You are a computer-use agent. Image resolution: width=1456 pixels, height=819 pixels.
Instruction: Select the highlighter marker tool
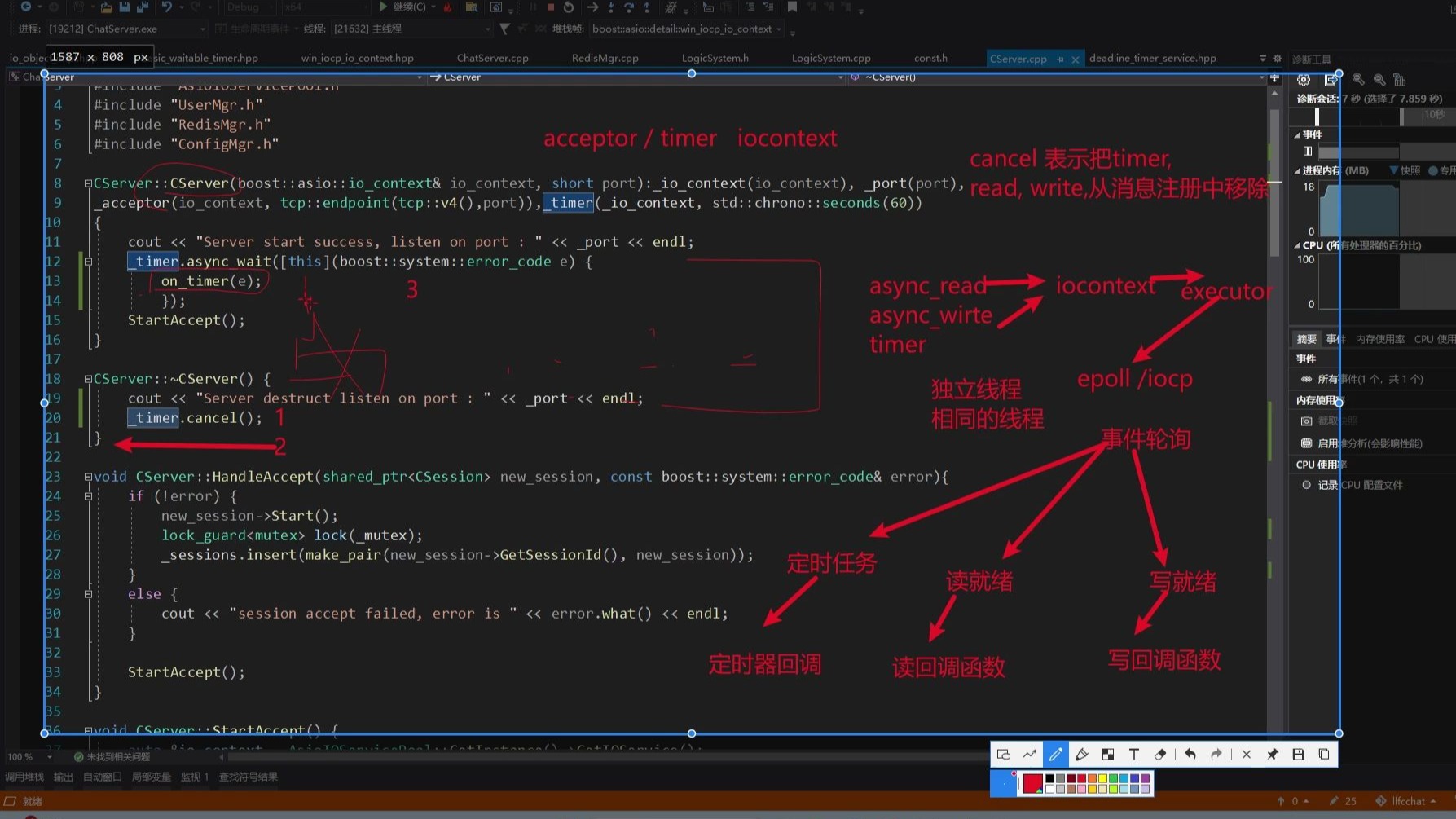[1082, 755]
